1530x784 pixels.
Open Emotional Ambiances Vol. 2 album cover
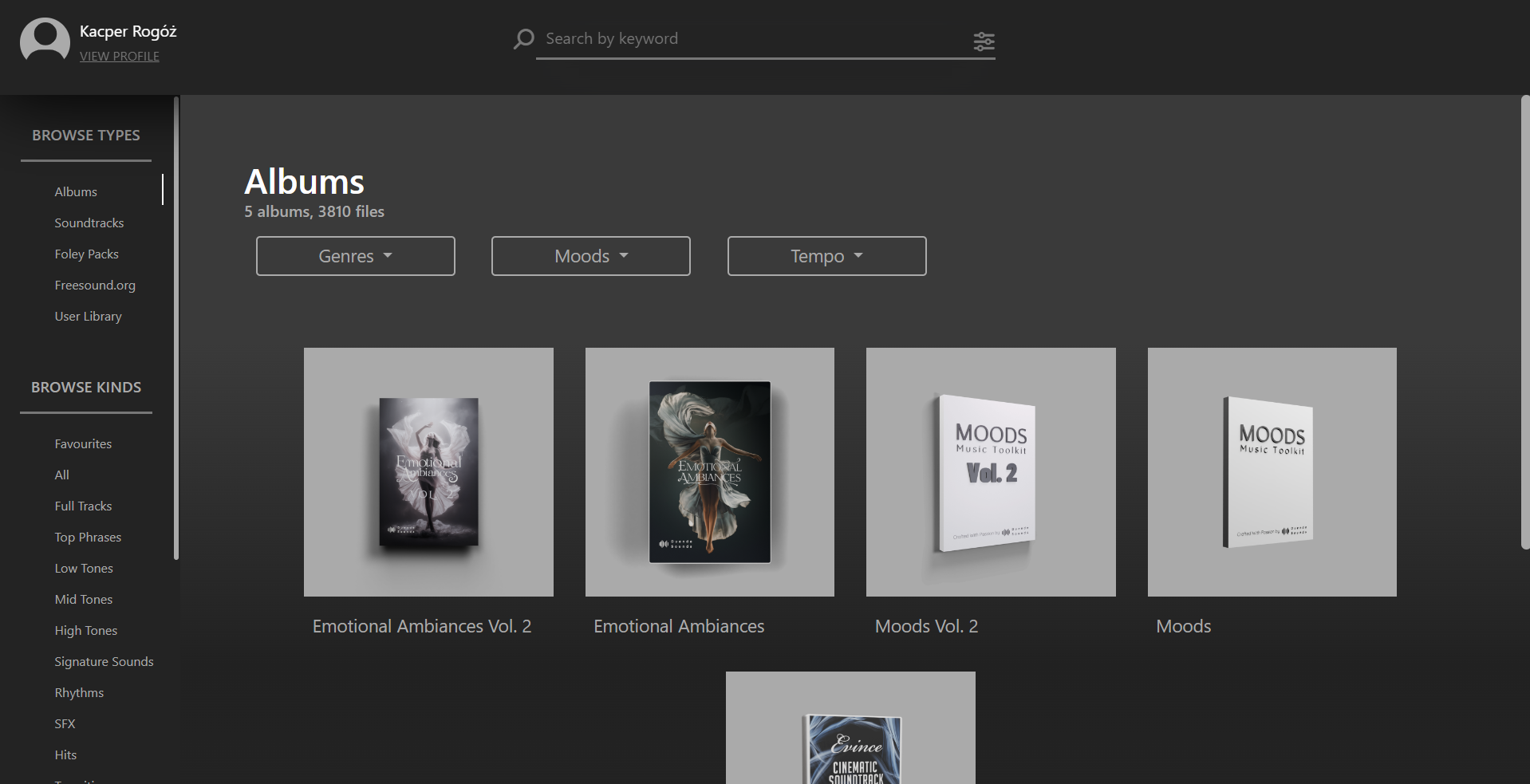click(x=428, y=472)
